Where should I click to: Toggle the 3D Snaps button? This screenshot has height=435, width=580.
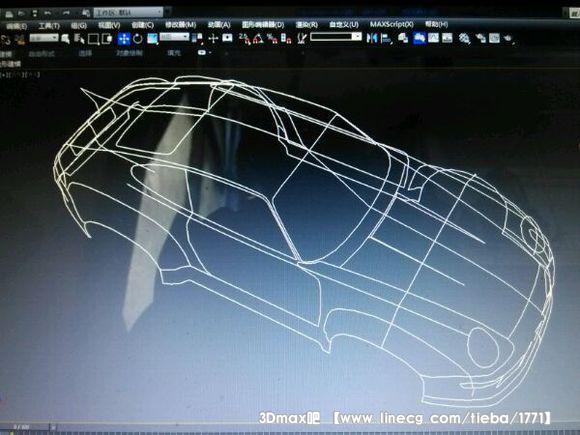[x=245, y=38]
